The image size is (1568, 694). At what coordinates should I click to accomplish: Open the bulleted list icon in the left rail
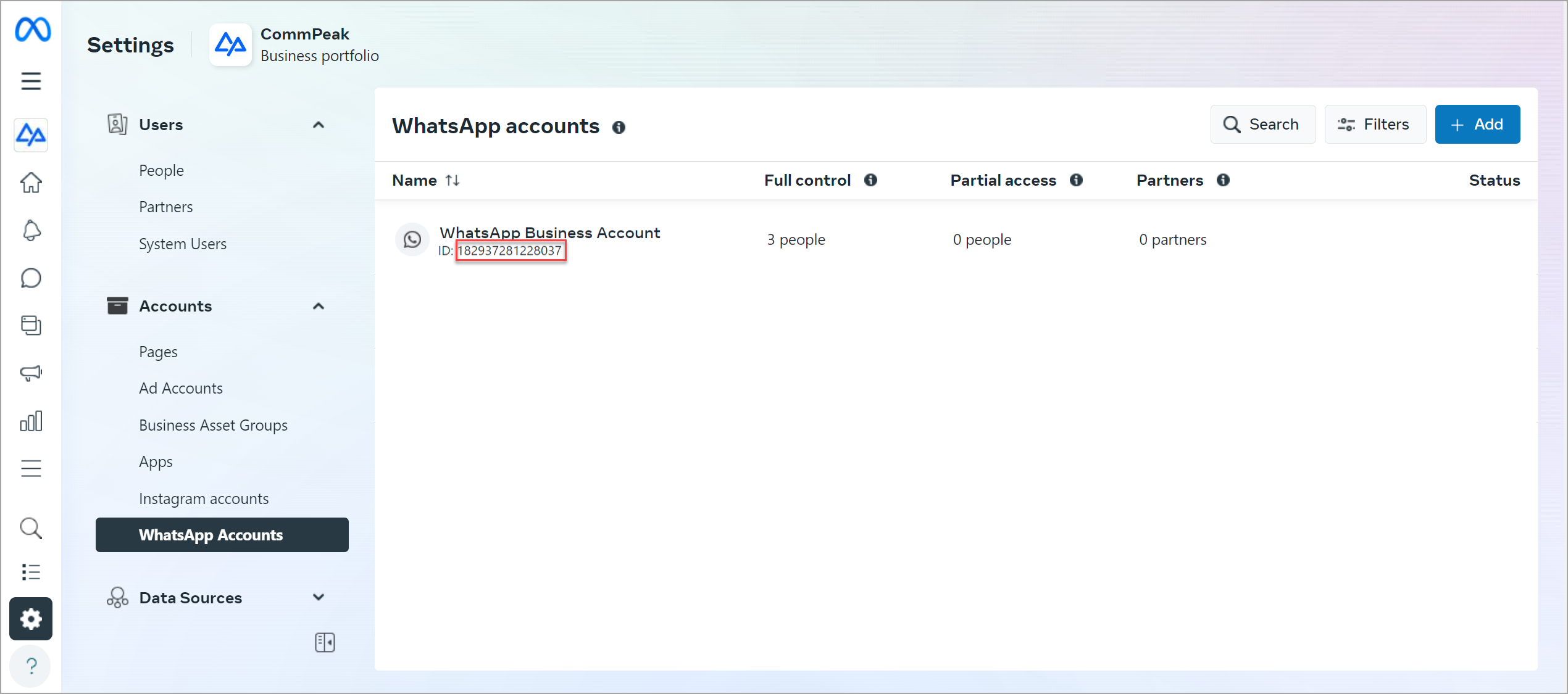click(x=31, y=572)
